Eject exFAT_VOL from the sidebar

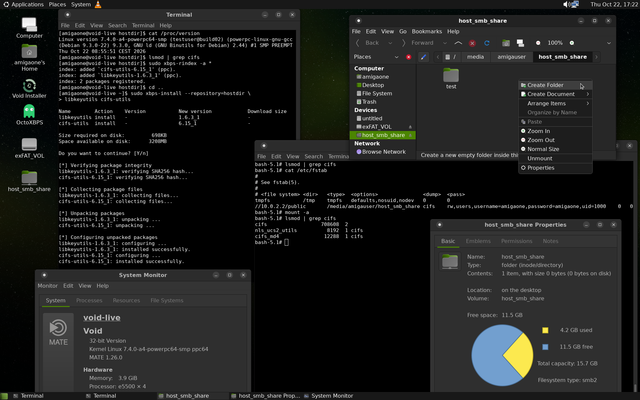pyautogui.click(x=410, y=127)
